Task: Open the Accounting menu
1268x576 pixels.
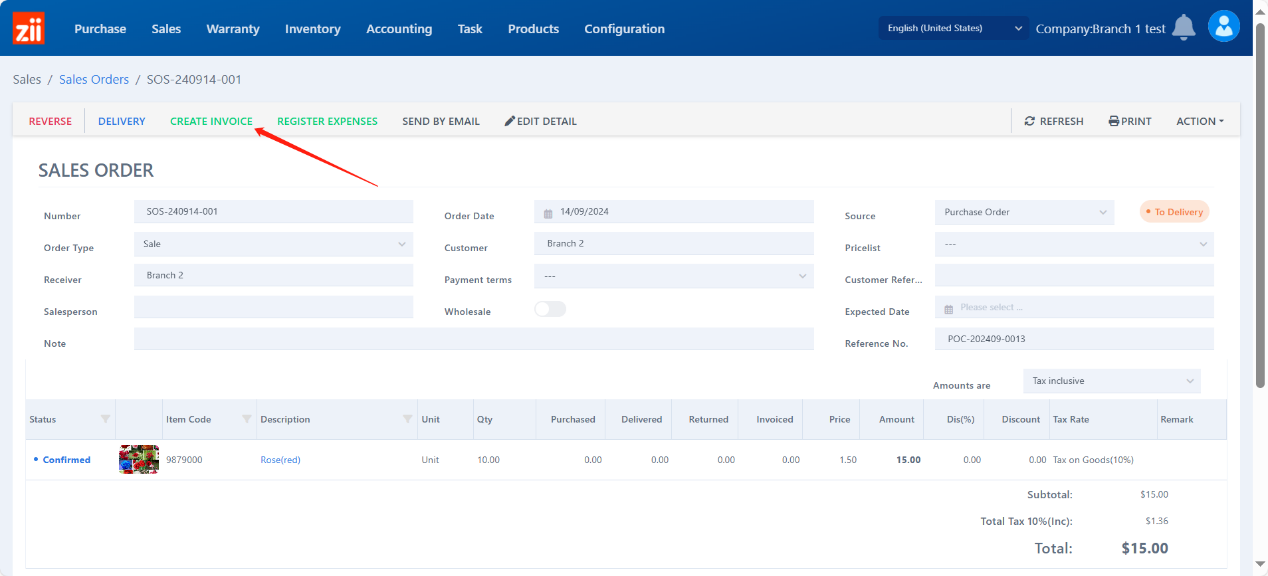Action: [399, 29]
